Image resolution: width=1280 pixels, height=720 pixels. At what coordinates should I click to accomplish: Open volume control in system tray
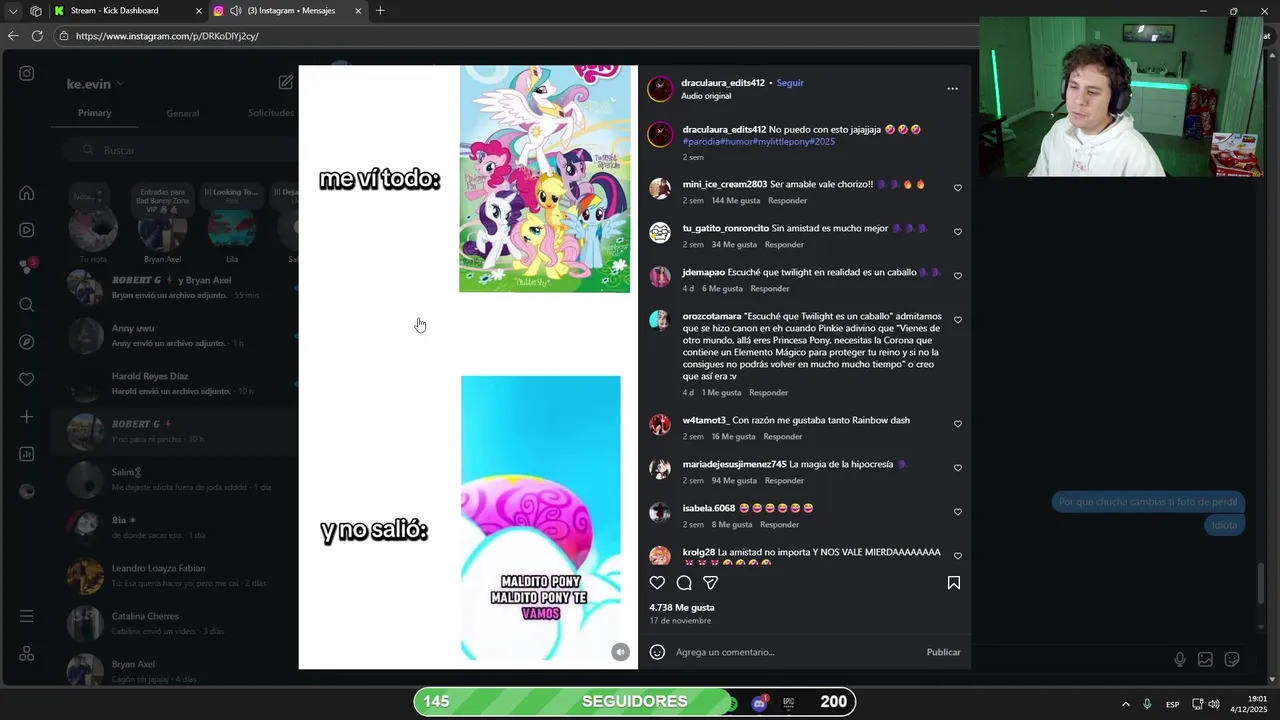1214,704
